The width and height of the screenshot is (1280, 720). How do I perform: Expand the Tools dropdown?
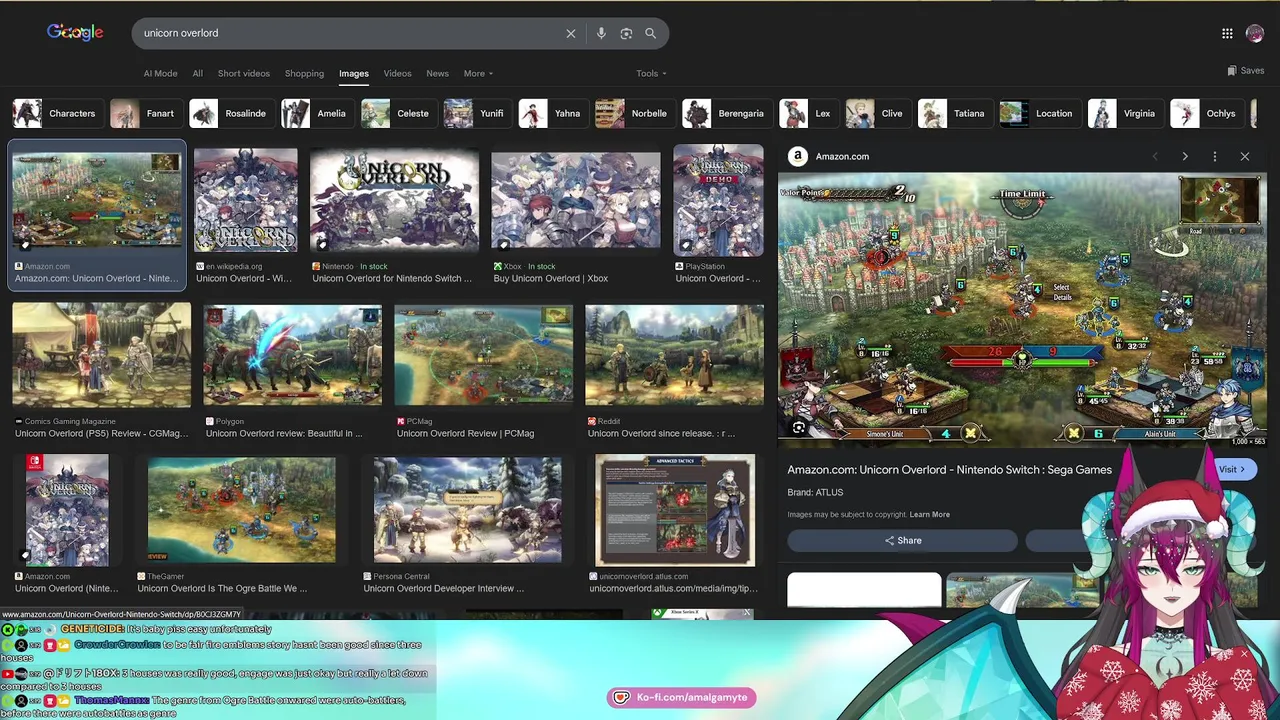651,73
